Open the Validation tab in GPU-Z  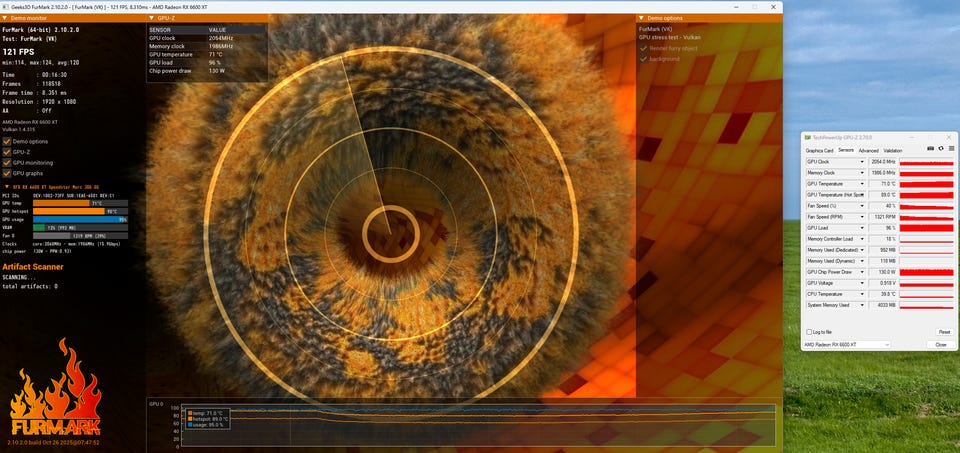coord(893,151)
